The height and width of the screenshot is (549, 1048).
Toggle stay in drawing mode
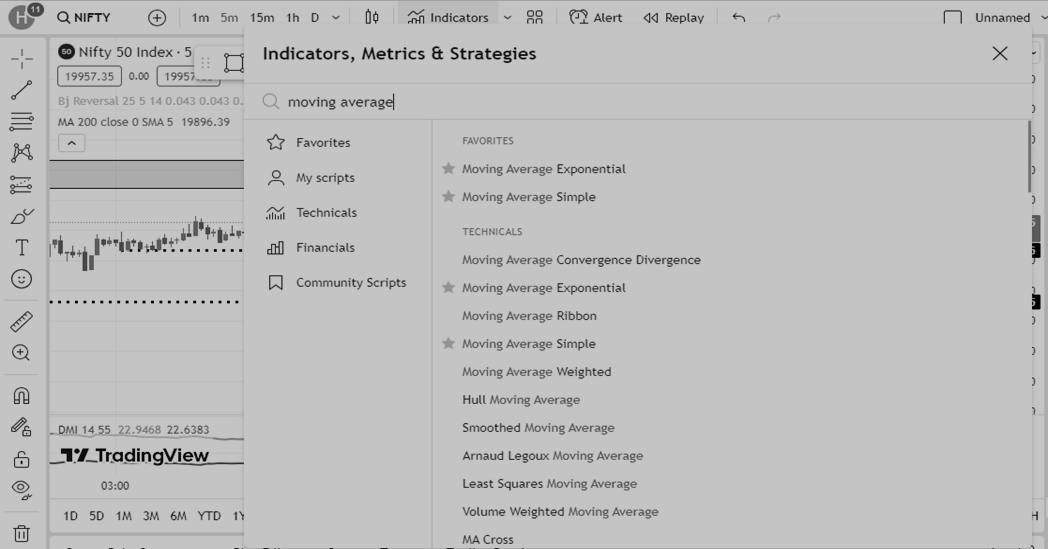21,427
